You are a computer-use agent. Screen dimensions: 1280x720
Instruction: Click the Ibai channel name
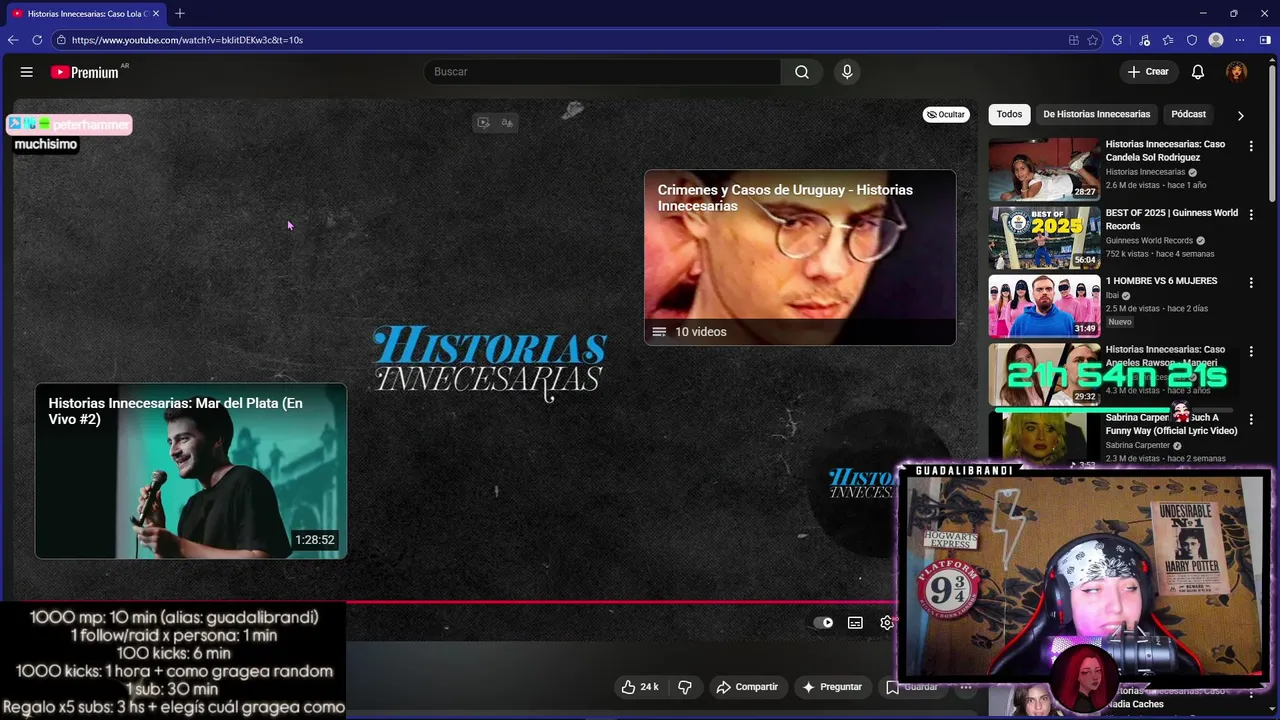[x=1112, y=296]
